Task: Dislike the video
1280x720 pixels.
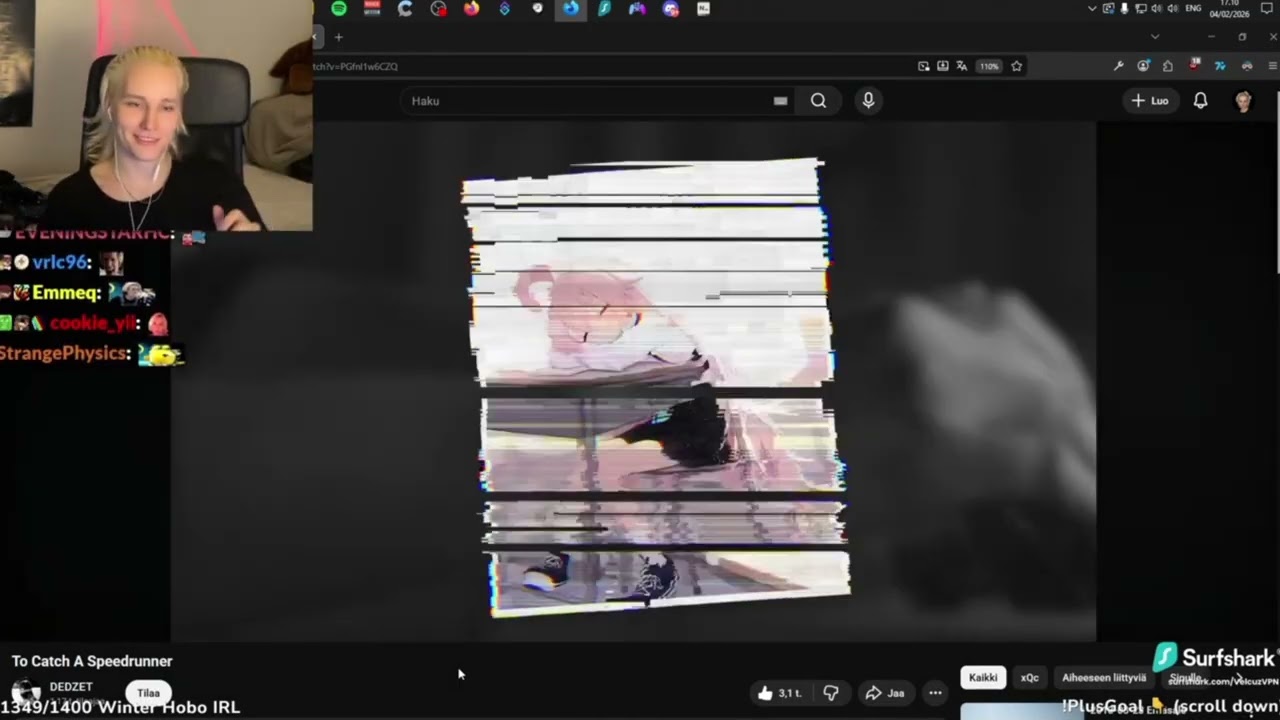Action: (x=830, y=693)
